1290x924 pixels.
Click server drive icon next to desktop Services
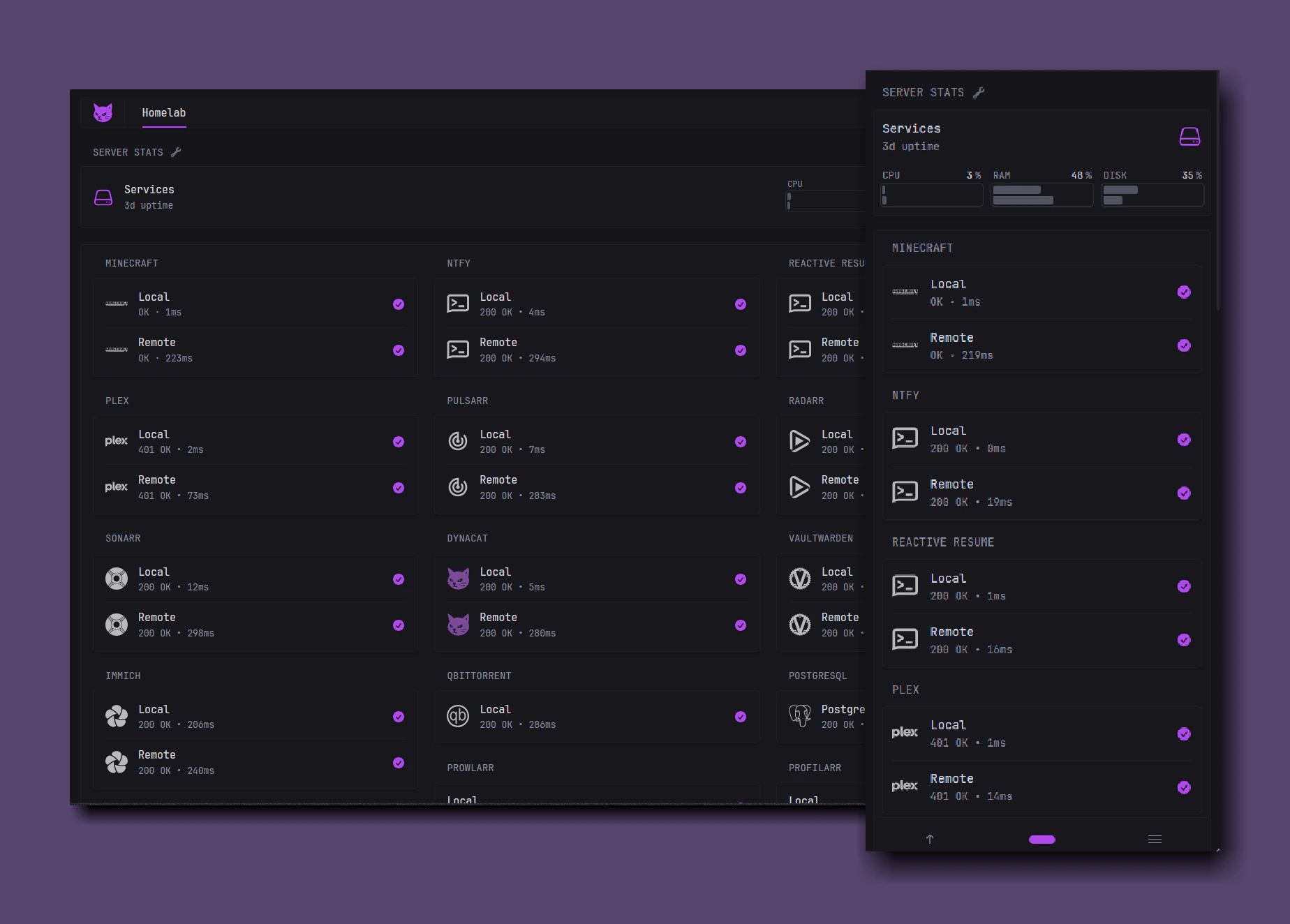(x=103, y=198)
